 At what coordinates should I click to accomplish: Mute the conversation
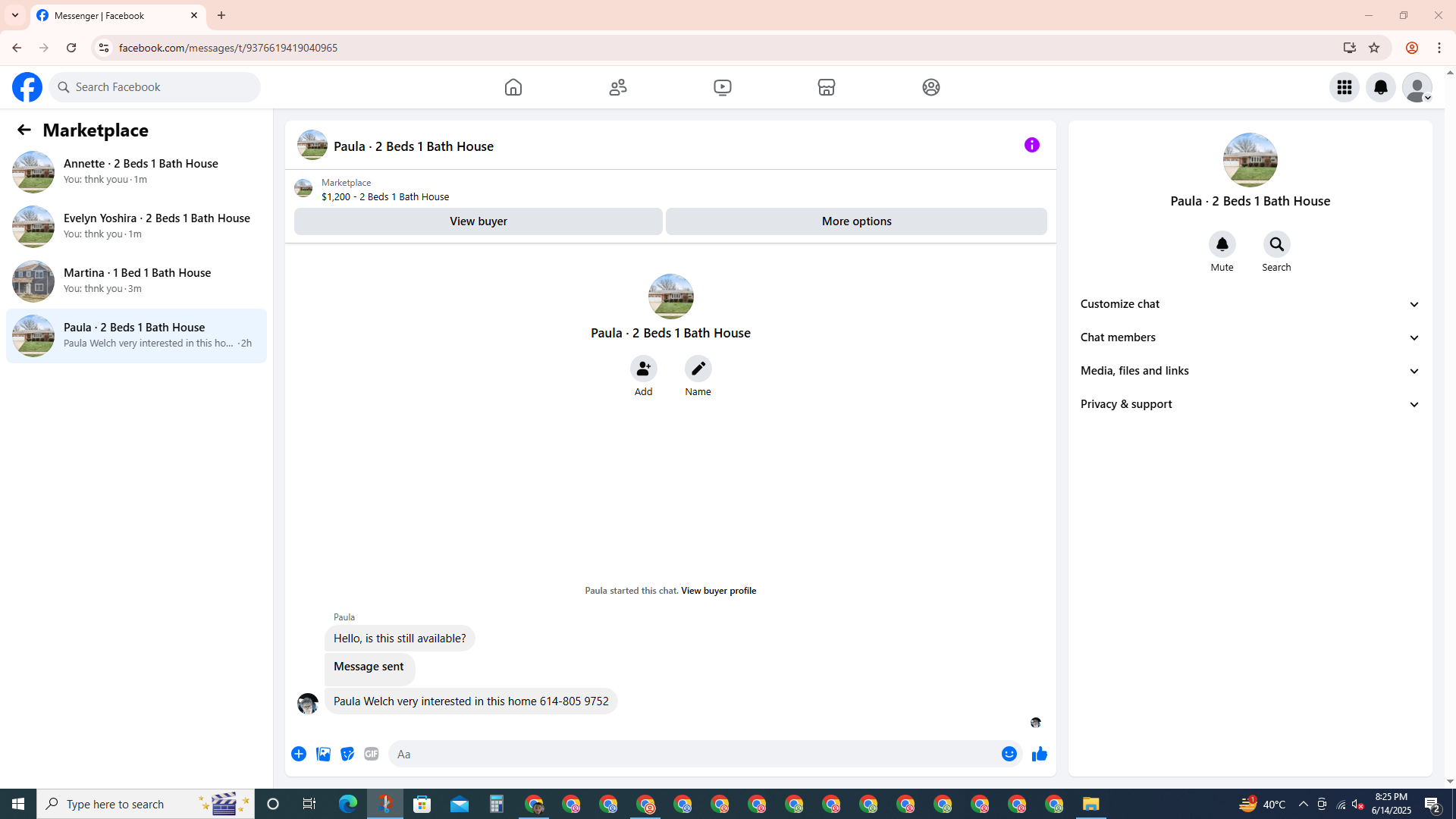coord(1222,244)
